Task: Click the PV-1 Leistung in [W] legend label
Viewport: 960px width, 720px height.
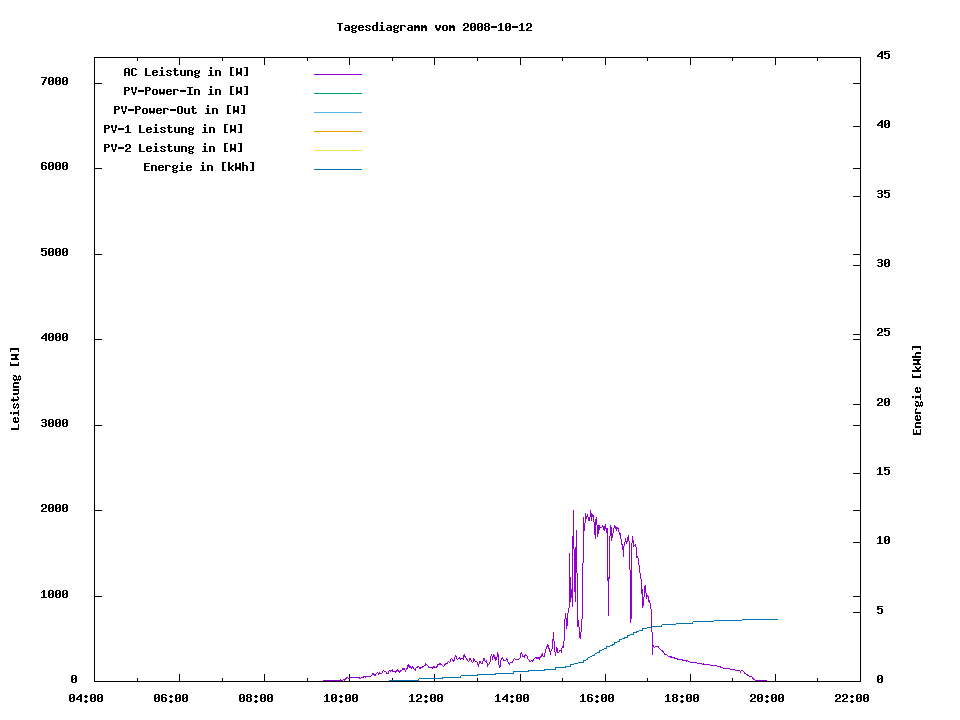Action: (x=173, y=129)
